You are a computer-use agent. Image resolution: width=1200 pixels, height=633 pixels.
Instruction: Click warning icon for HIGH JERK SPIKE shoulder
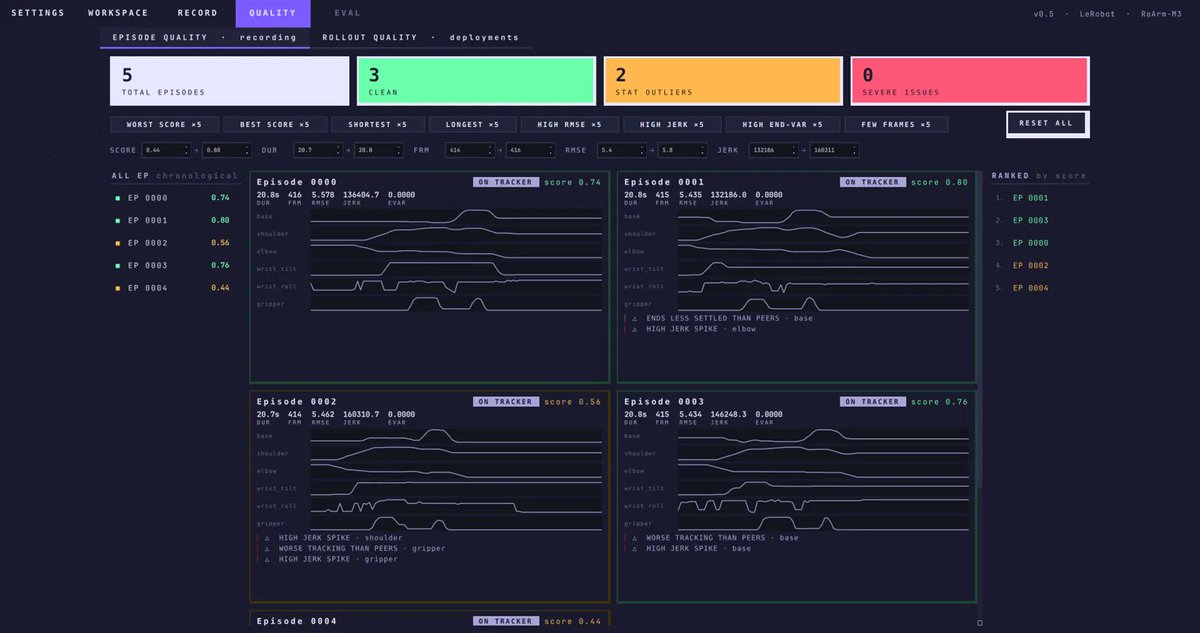click(x=267, y=537)
